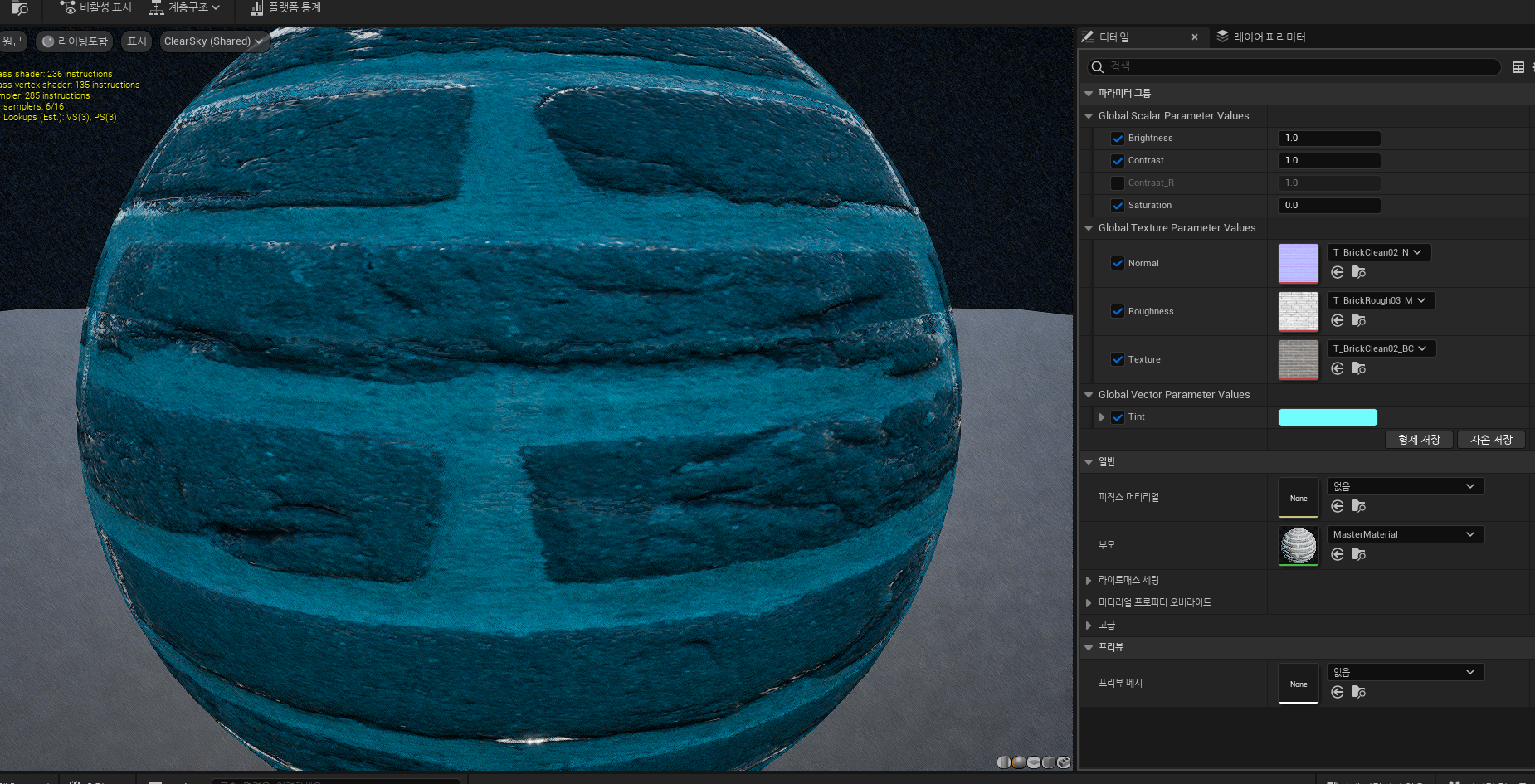This screenshot has height=784, width=1535.
Task: Click the browse-asset magnifier icon in top toolbar
Action: [x=20, y=8]
